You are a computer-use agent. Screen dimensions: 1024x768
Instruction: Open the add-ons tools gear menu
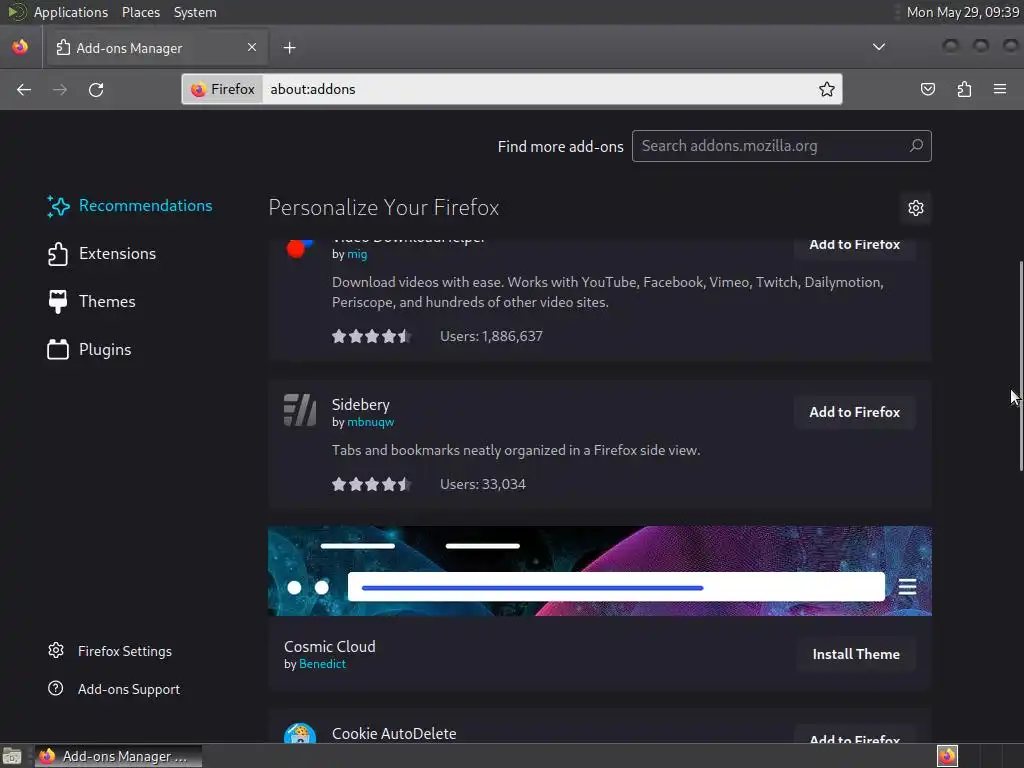[x=916, y=208]
